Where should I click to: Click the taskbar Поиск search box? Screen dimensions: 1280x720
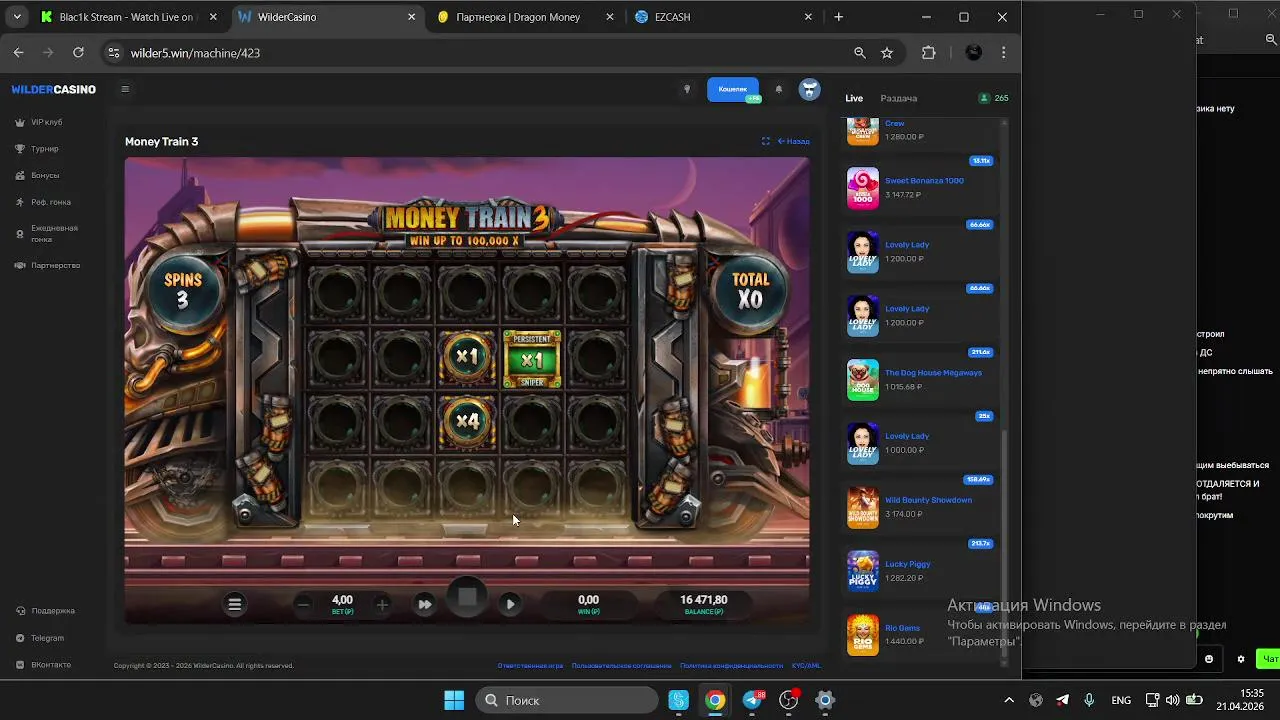(x=567, y=700)
